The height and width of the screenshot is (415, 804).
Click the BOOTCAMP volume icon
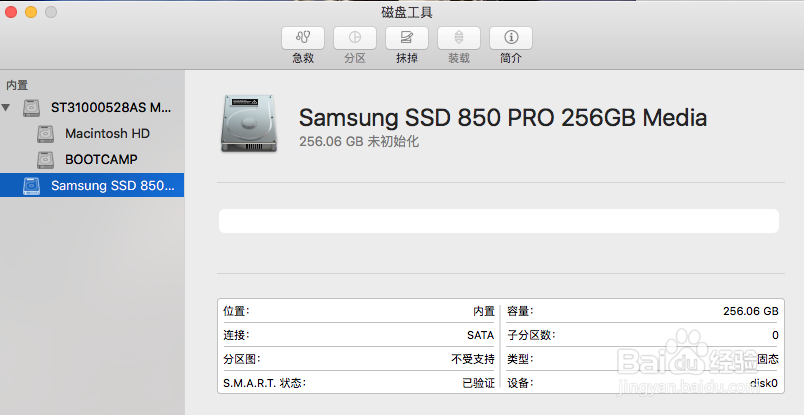coord(46,160)
